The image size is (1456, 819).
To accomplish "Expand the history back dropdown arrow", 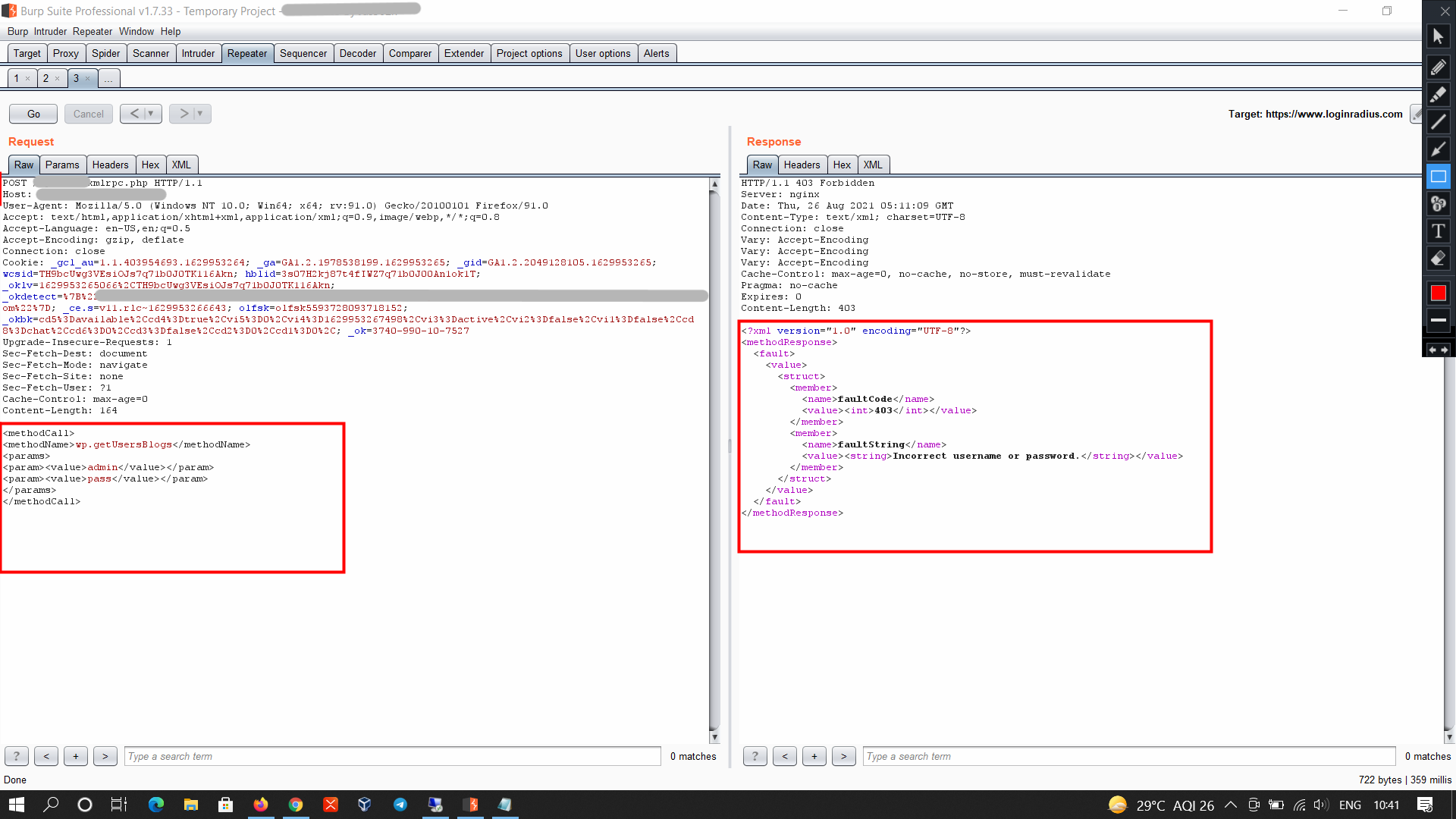I will pyautogui.click(x=151, y=114).
